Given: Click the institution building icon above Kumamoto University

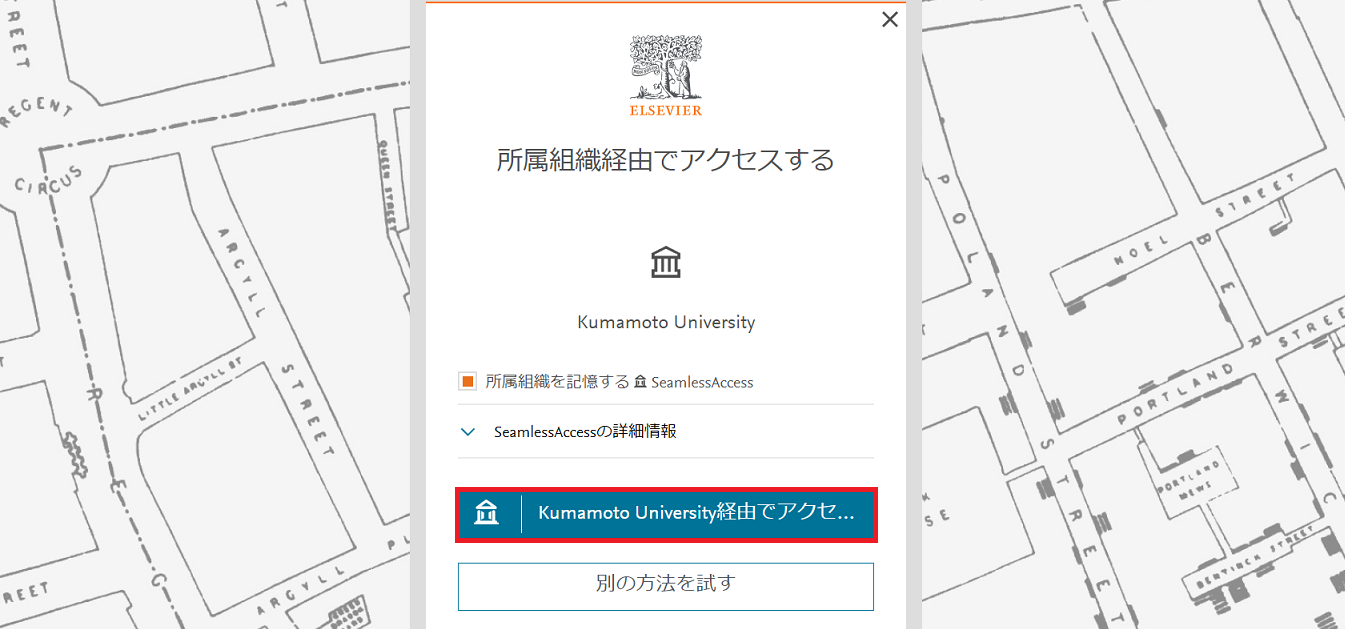Looking at the screenshot, I should pyautogui.click(x=666, y=263).
